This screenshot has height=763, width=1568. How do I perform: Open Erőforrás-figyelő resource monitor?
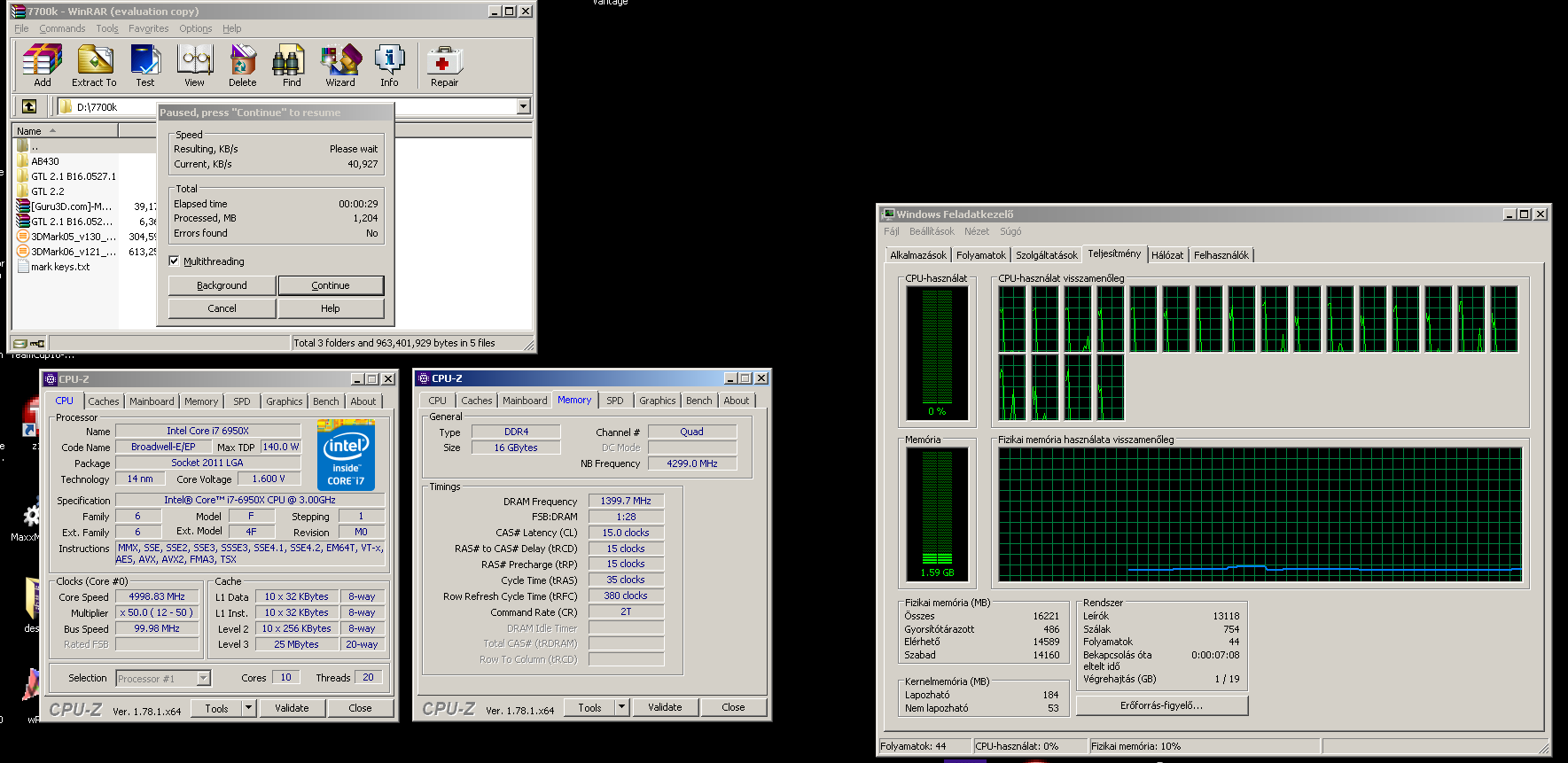point(1161,705)
